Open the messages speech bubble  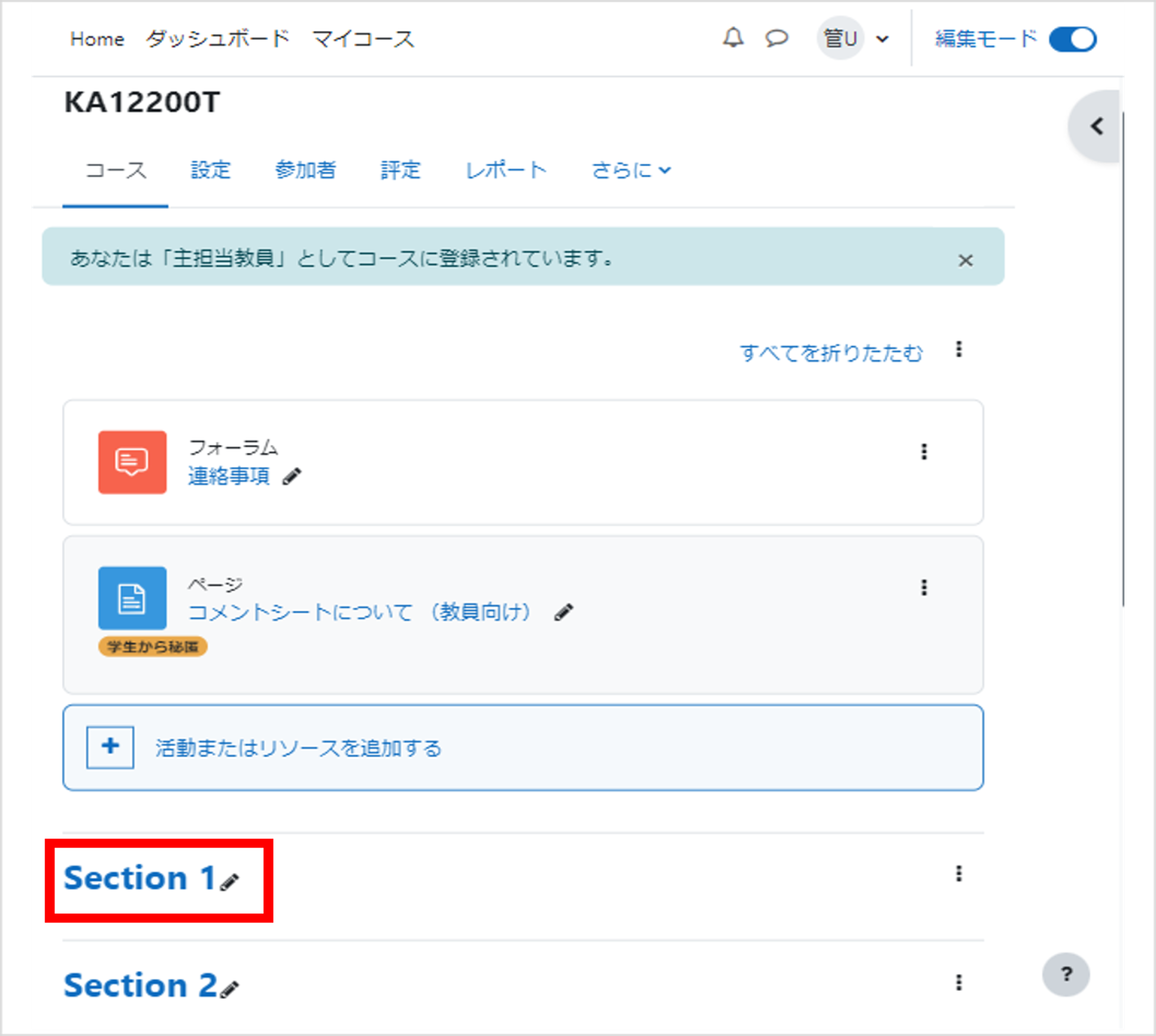776,39
